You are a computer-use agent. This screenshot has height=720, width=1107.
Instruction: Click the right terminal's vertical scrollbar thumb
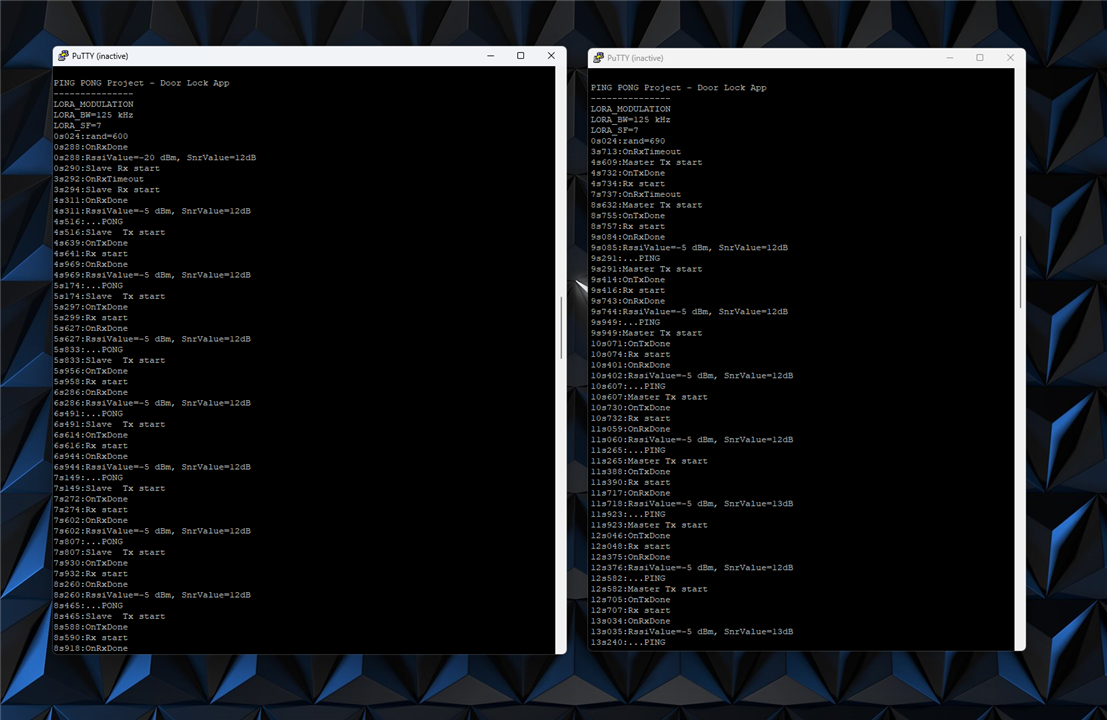(x=1020, y=272)
